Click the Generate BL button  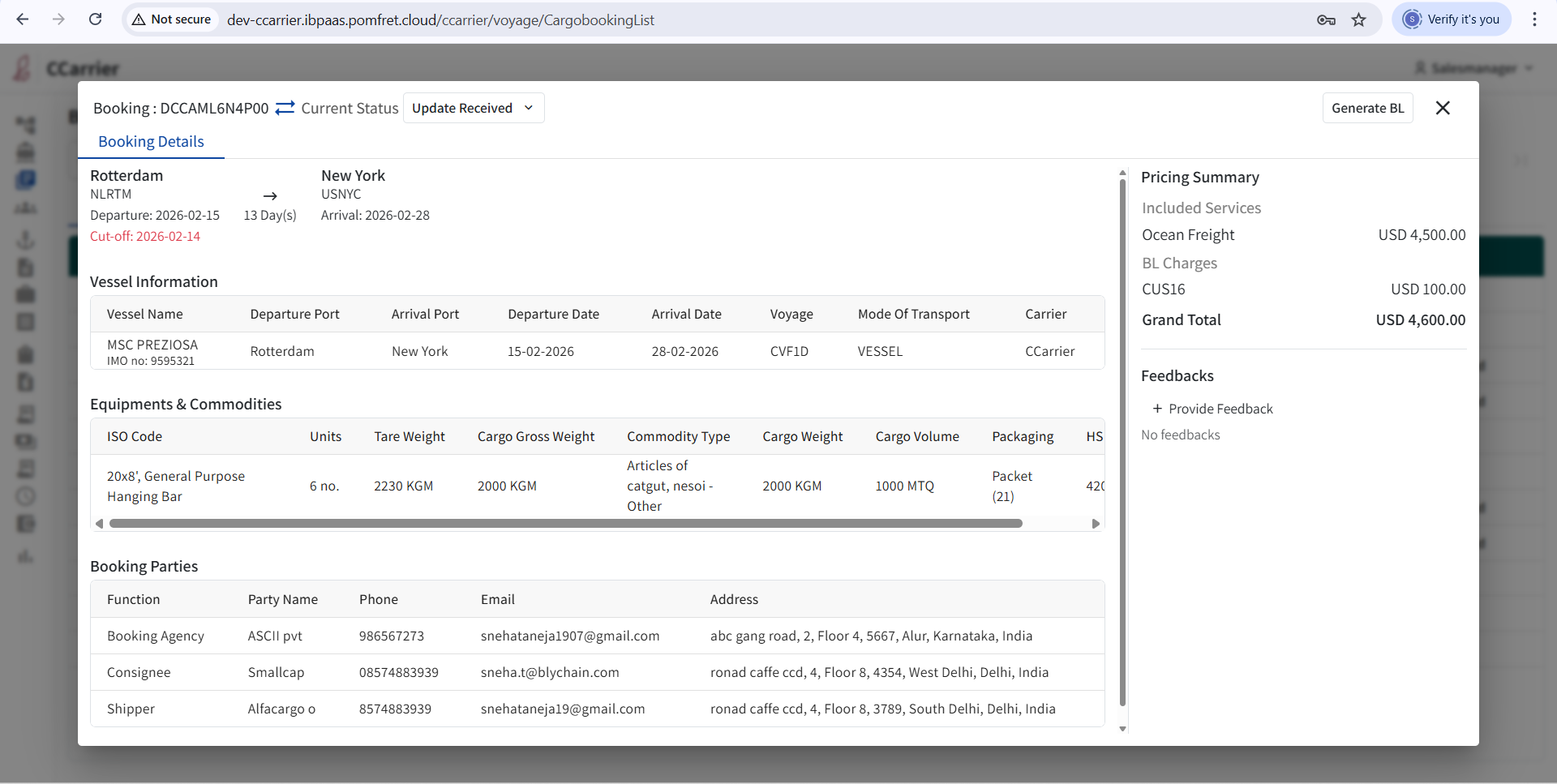[x=1367, y=108]
